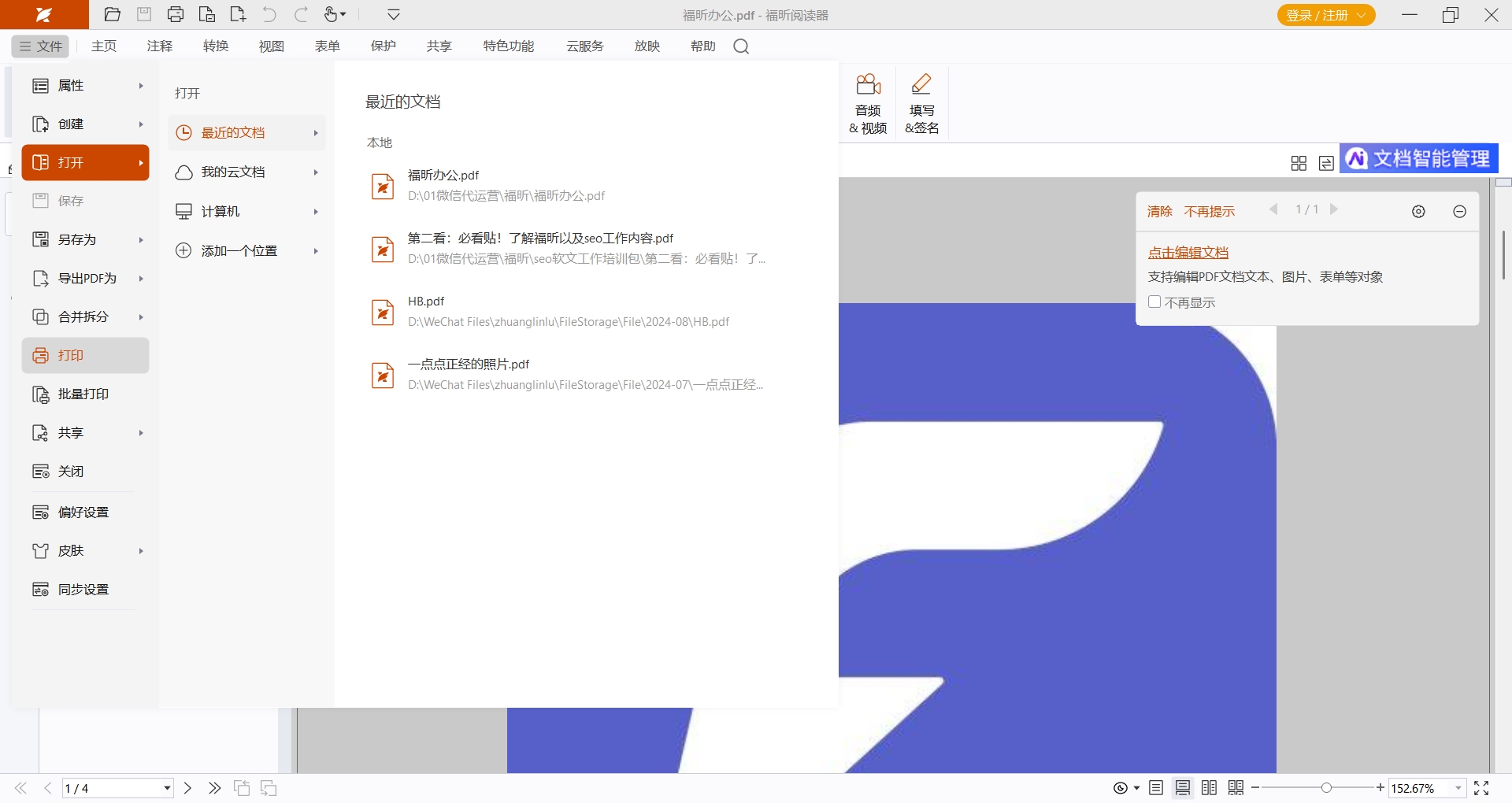Viewport: 1512px width, 803px height.
Task: Click the 不再提示 link
Action: tap(1210, 211)
